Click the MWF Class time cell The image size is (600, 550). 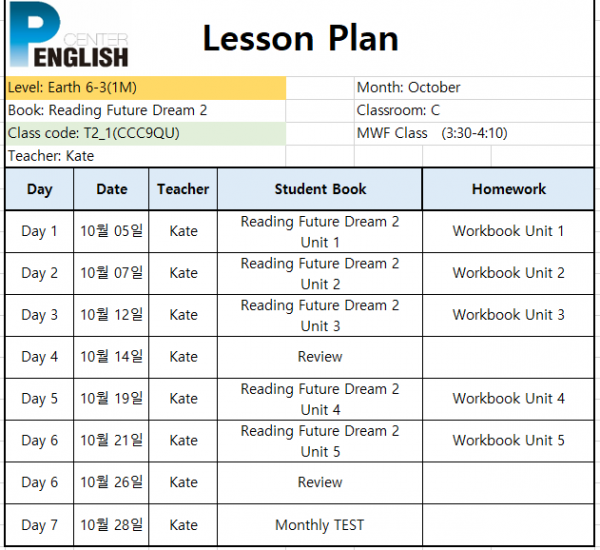[x=474, y=134]
